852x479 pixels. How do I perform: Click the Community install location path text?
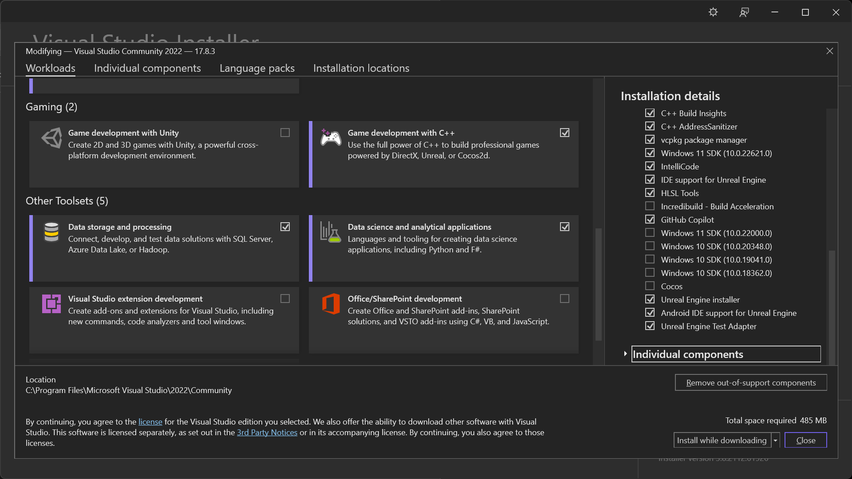(x=129, y=390)
